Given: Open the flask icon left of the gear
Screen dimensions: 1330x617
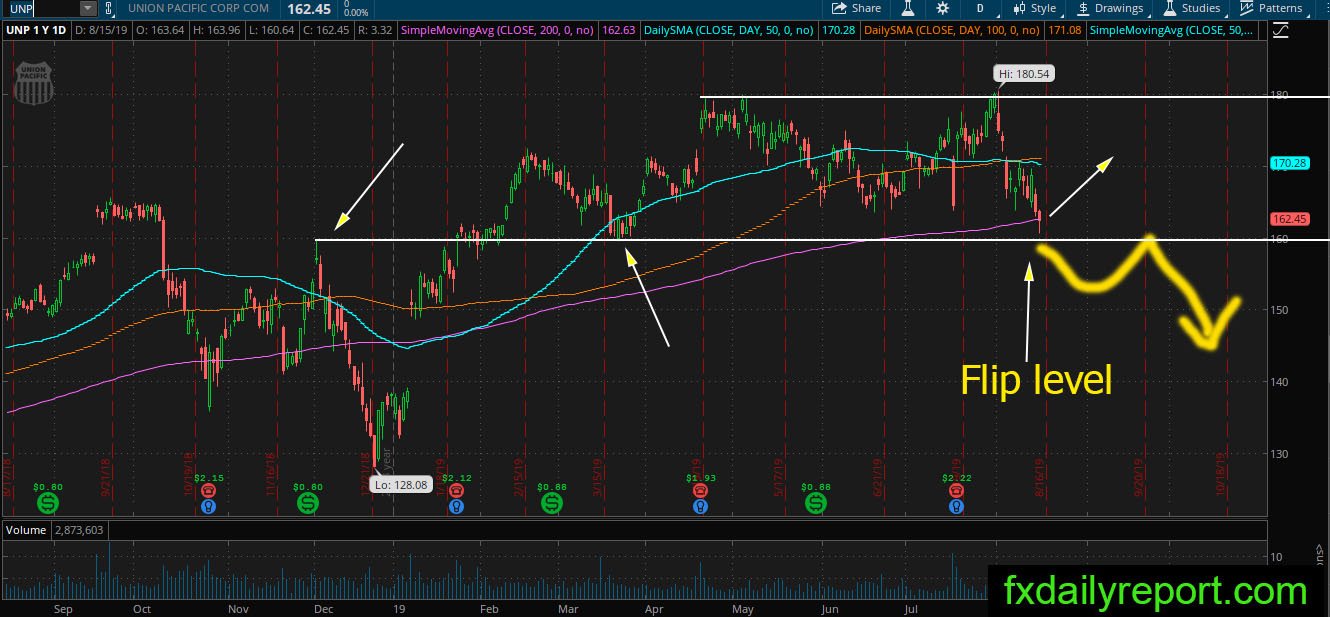Looking at the screenshot, I should [x=908, y=8].
